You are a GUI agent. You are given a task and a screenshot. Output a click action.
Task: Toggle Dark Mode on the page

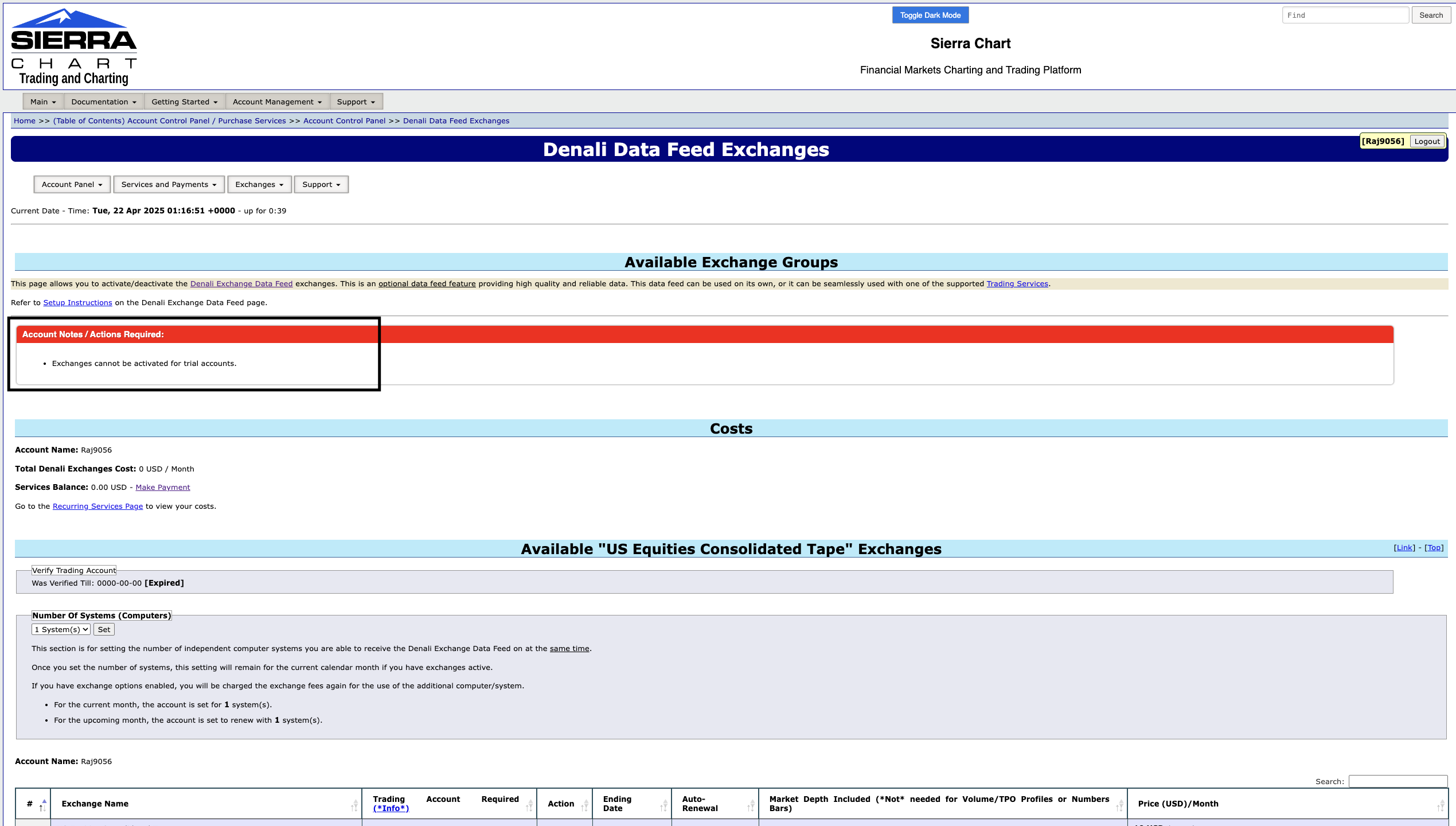pyautogui.click(x=930, y=15)
